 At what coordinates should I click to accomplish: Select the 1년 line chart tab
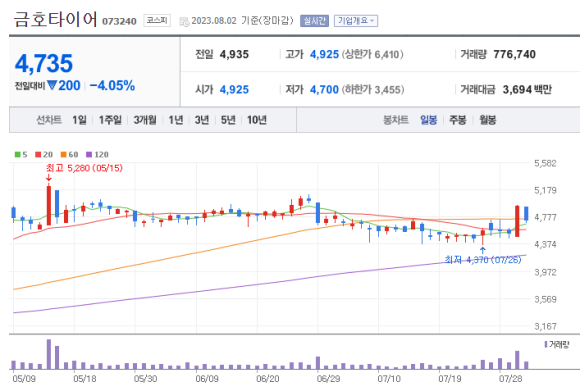[x=176, y=120]
